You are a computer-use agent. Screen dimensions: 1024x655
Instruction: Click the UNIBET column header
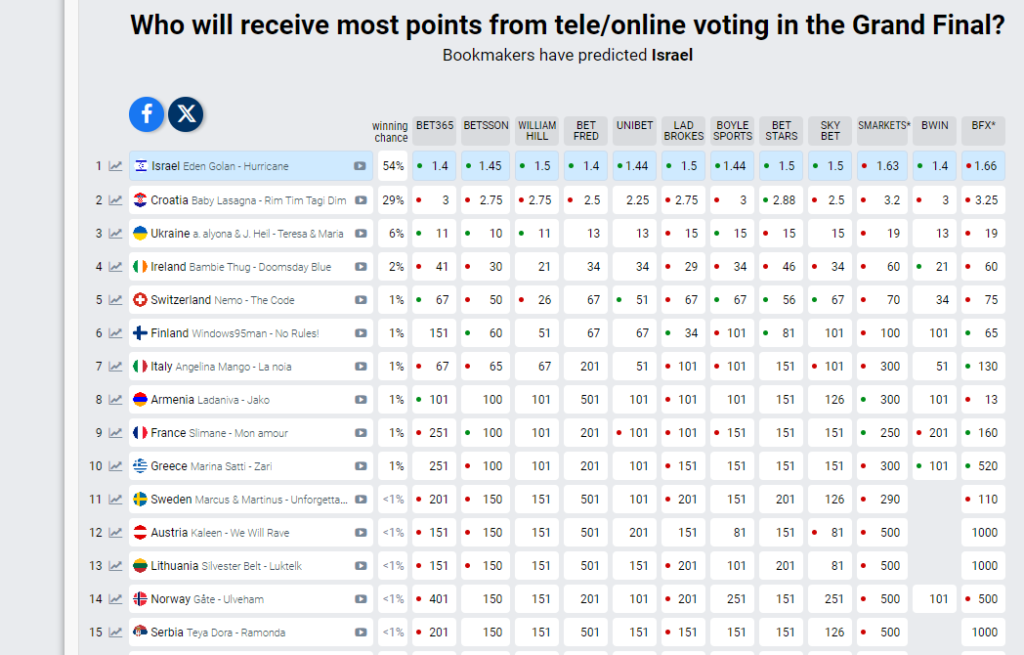coord(635,127)
